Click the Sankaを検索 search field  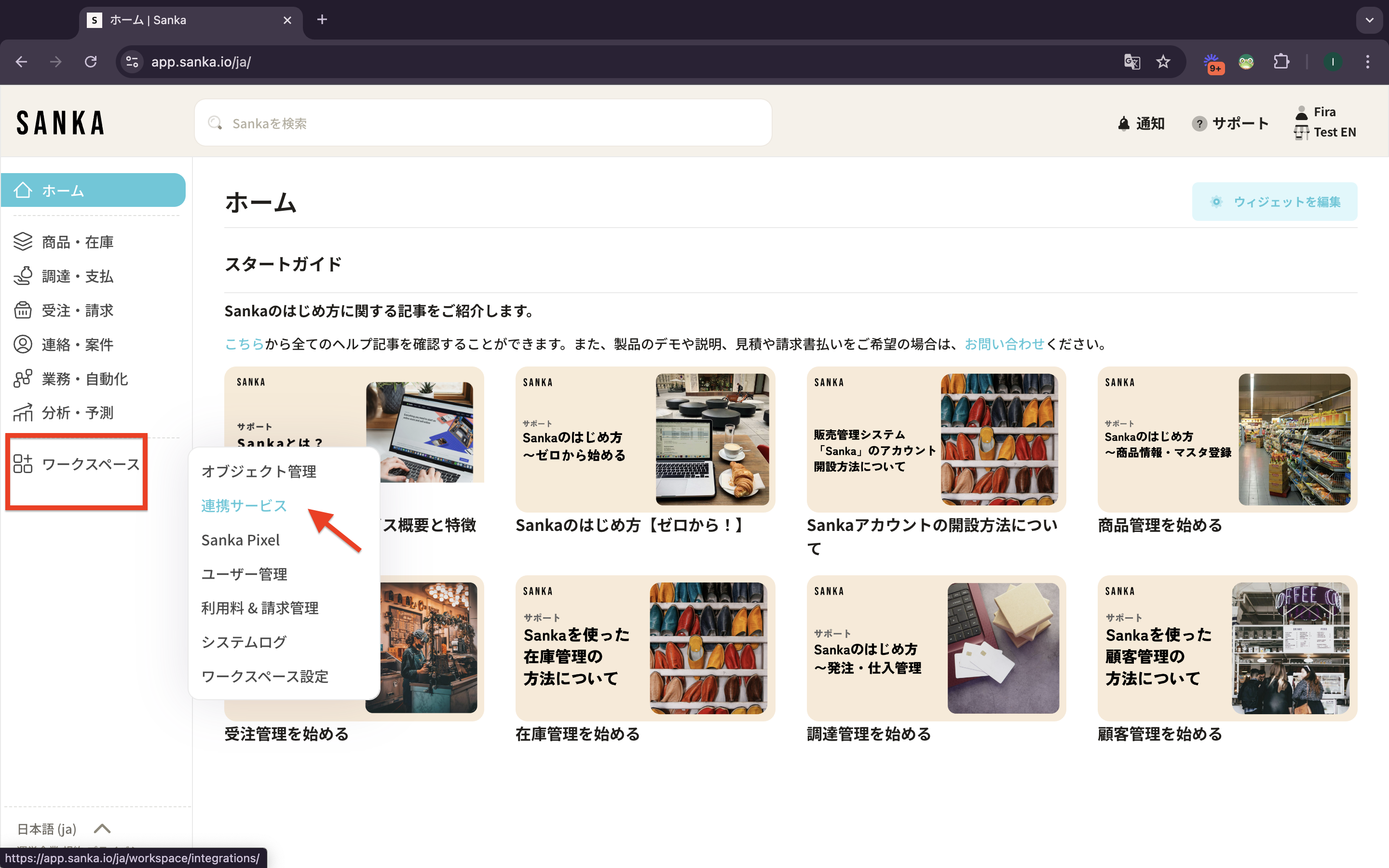click(x=482, y=123)
